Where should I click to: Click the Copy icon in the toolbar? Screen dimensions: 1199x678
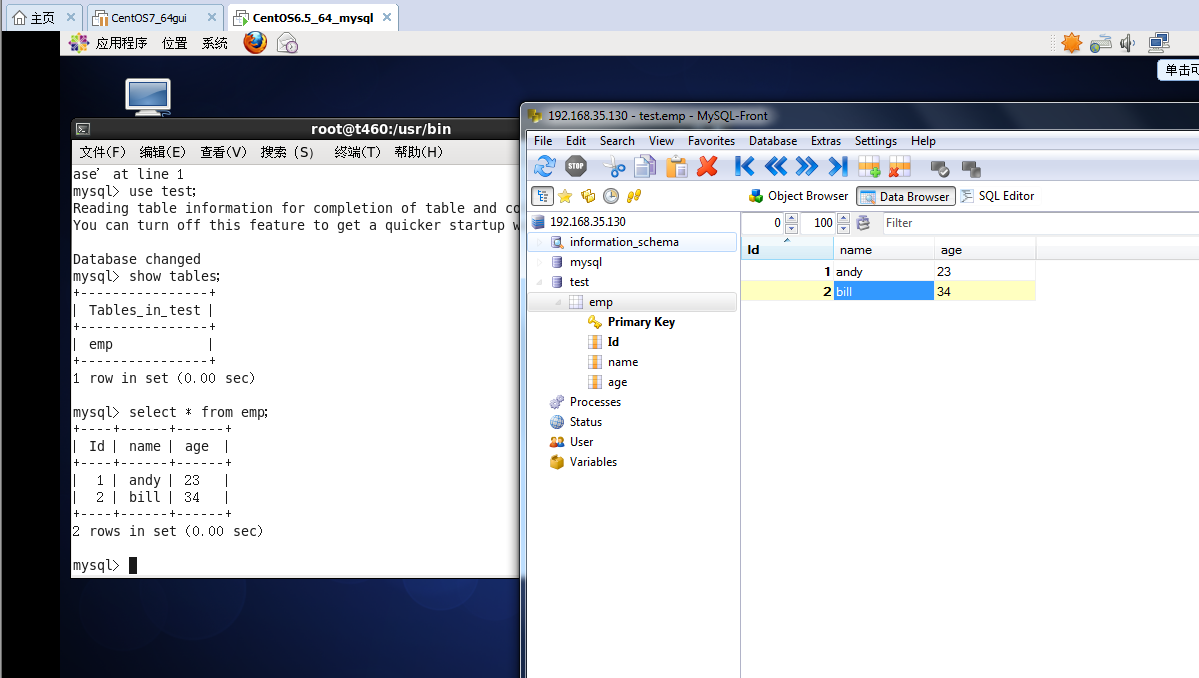click(645, 166)
